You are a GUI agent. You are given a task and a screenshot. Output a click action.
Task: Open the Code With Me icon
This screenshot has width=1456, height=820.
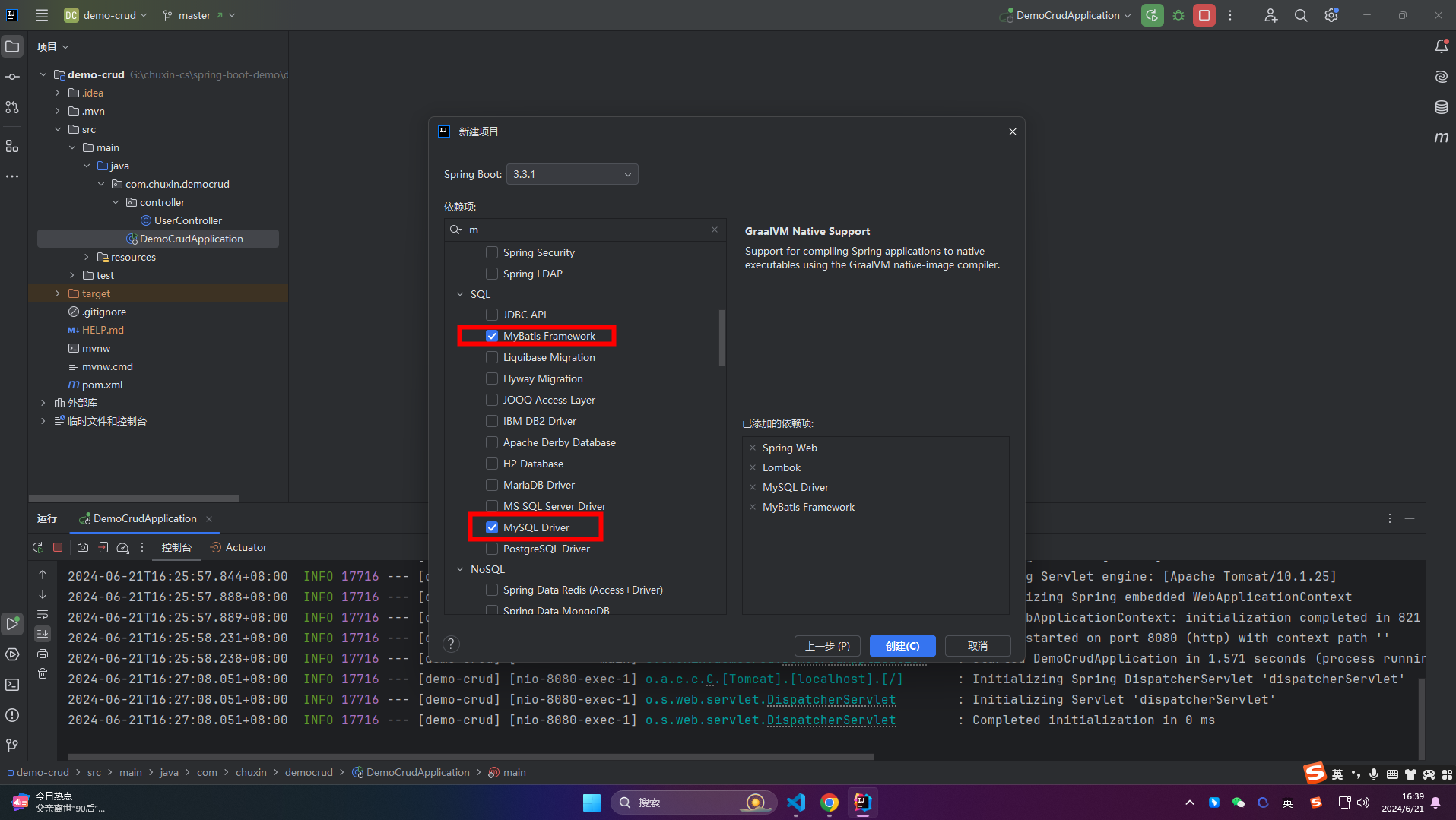point(1270,15)
